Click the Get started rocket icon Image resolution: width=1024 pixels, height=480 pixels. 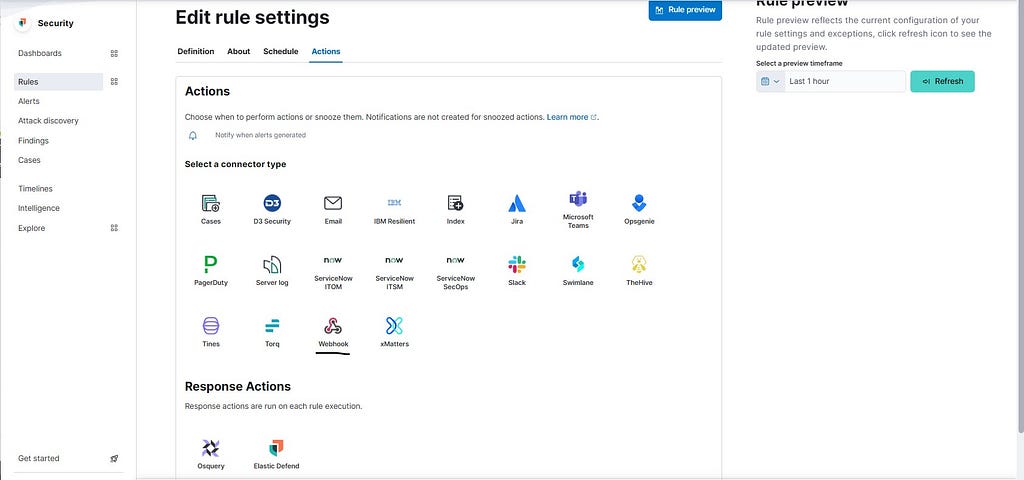click(114, 458)
